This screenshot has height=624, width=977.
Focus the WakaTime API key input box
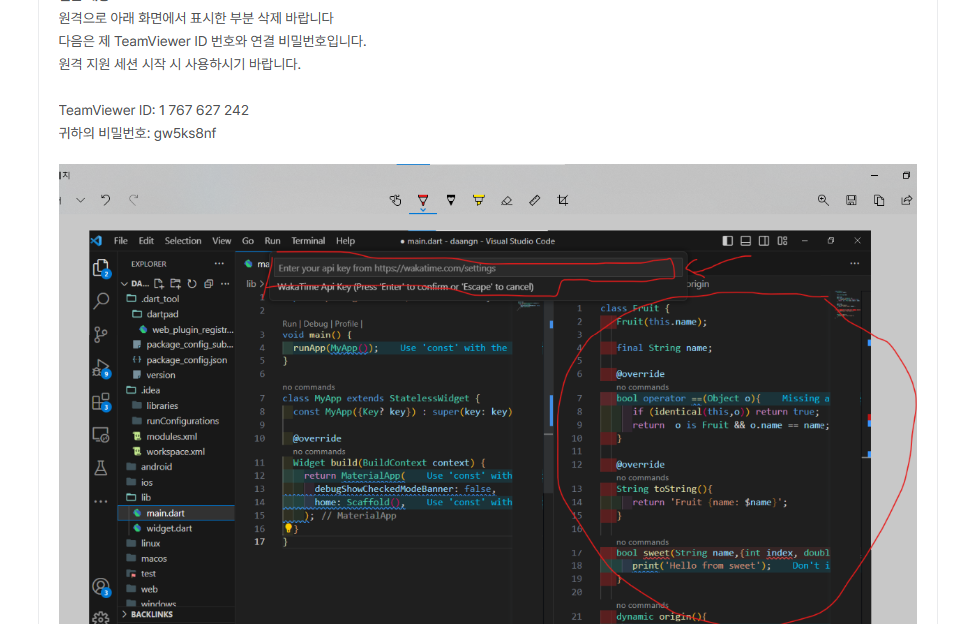[474, 268]
